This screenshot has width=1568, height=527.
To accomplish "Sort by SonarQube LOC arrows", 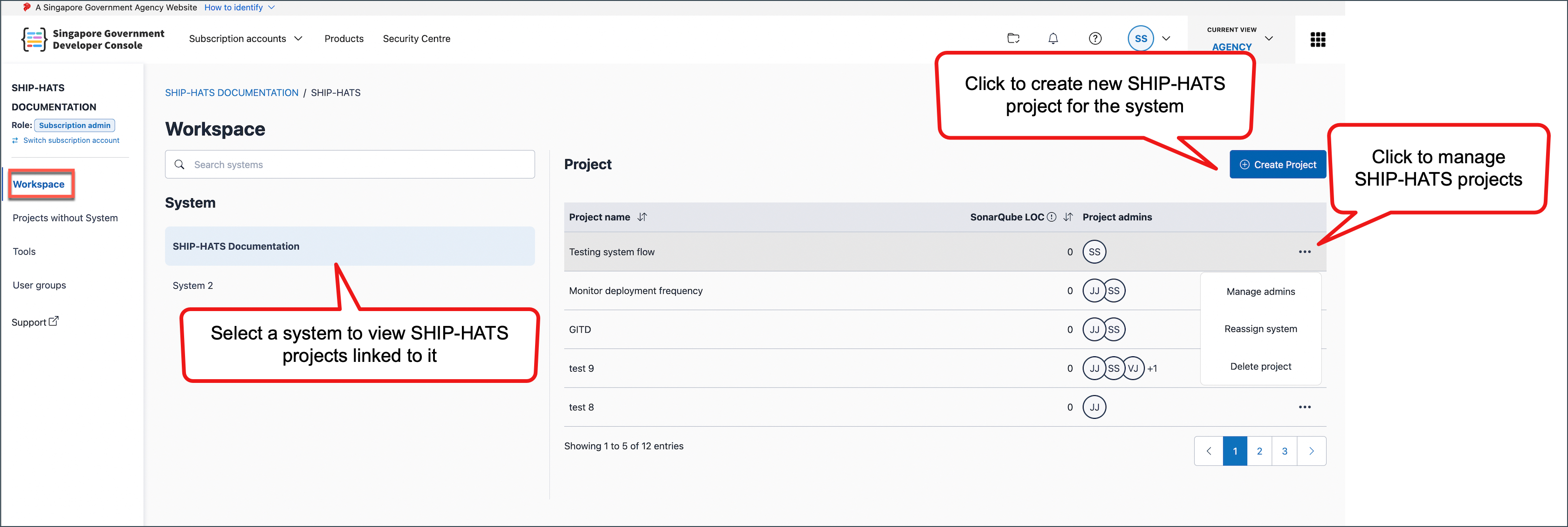I will pyautogui.click(x=1068, y=217).
